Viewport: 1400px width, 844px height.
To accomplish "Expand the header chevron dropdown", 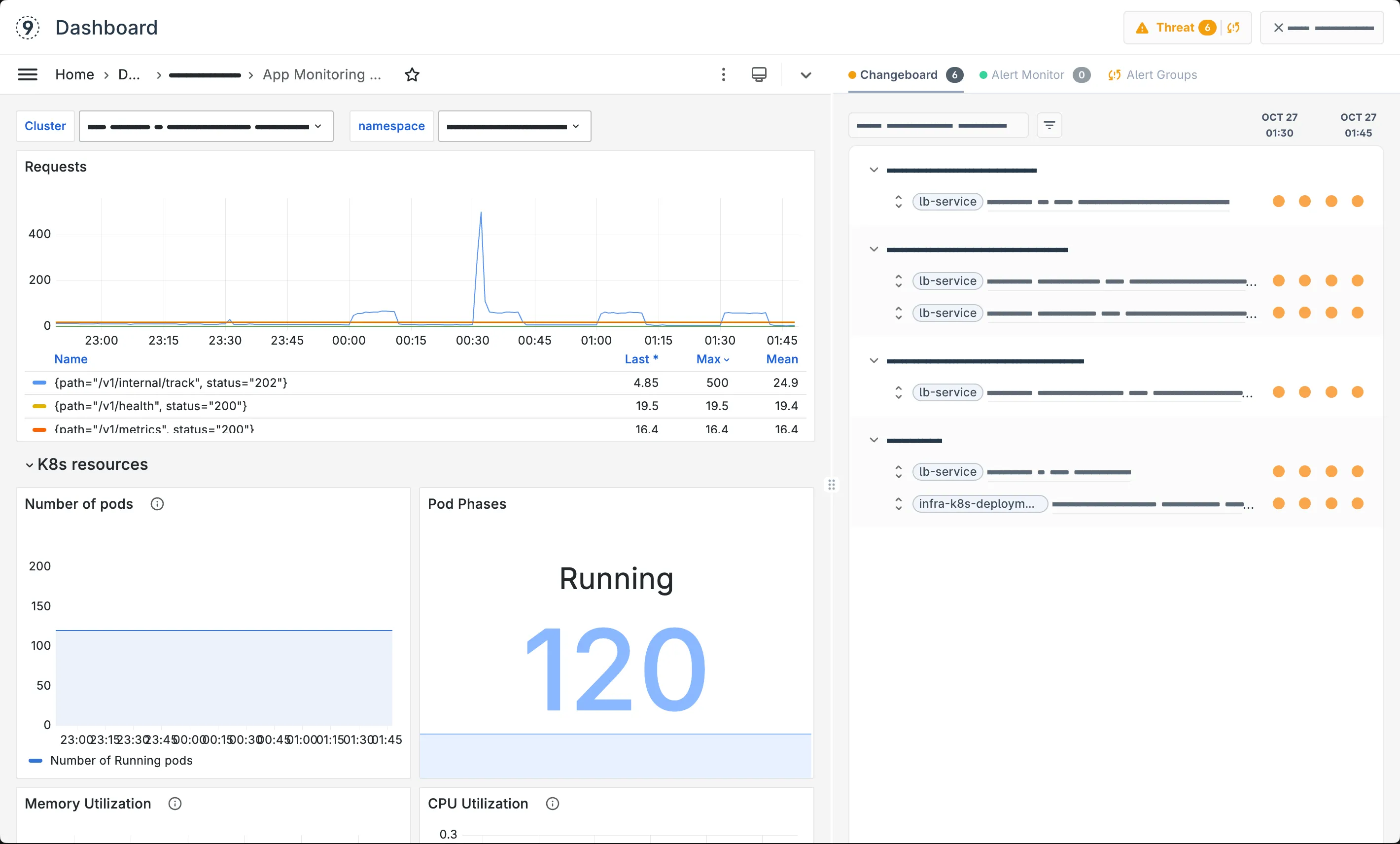I will [805, 75].
